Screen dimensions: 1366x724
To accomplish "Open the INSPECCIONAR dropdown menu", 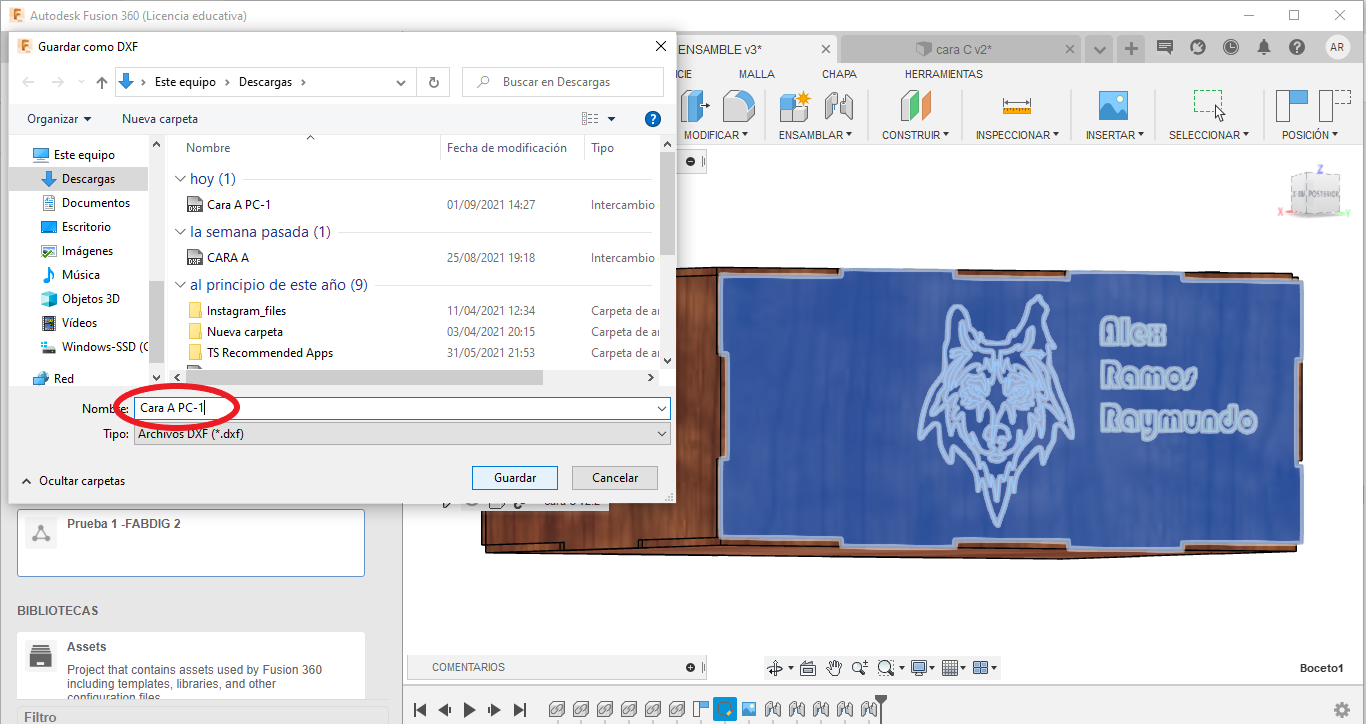I will coord(1018,135).
